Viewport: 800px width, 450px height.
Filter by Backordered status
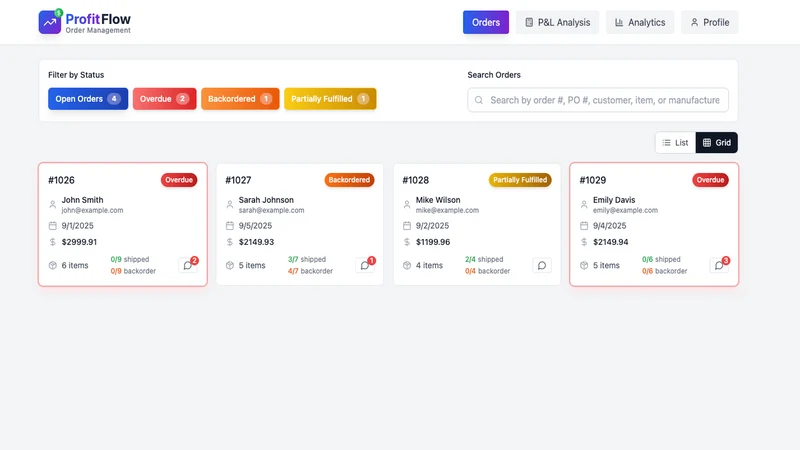point(240,99)
